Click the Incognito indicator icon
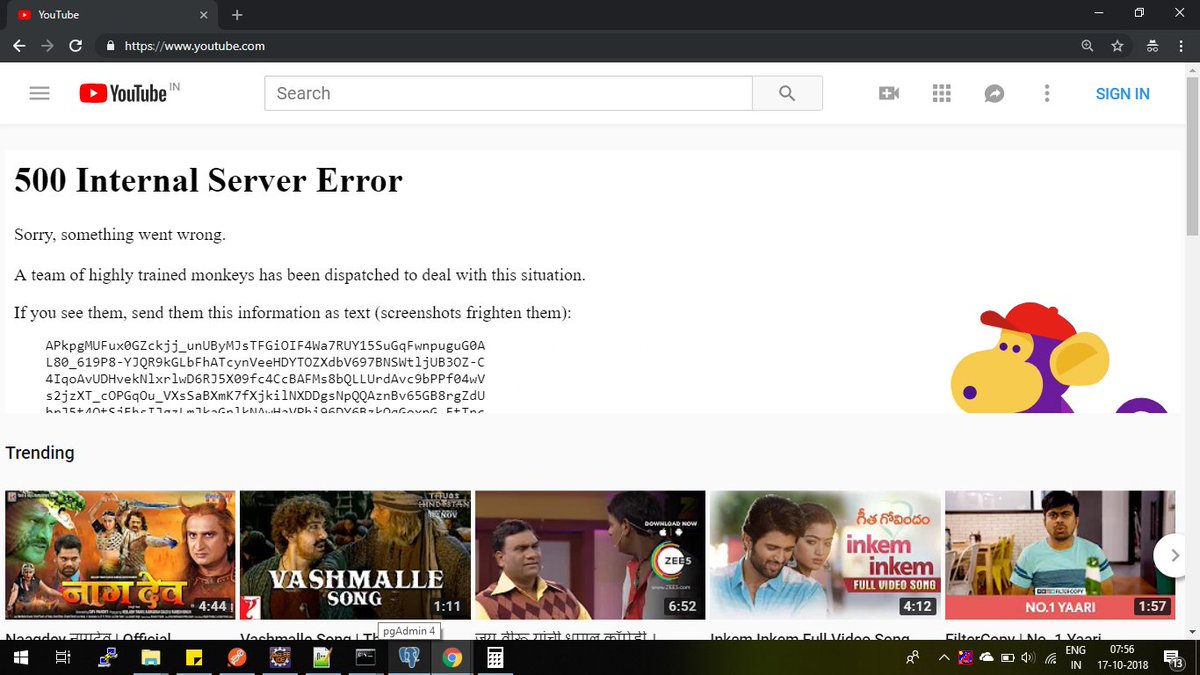Image resolution: width=1200 pixels, height=675 pixels. (x=1152, y=46)
